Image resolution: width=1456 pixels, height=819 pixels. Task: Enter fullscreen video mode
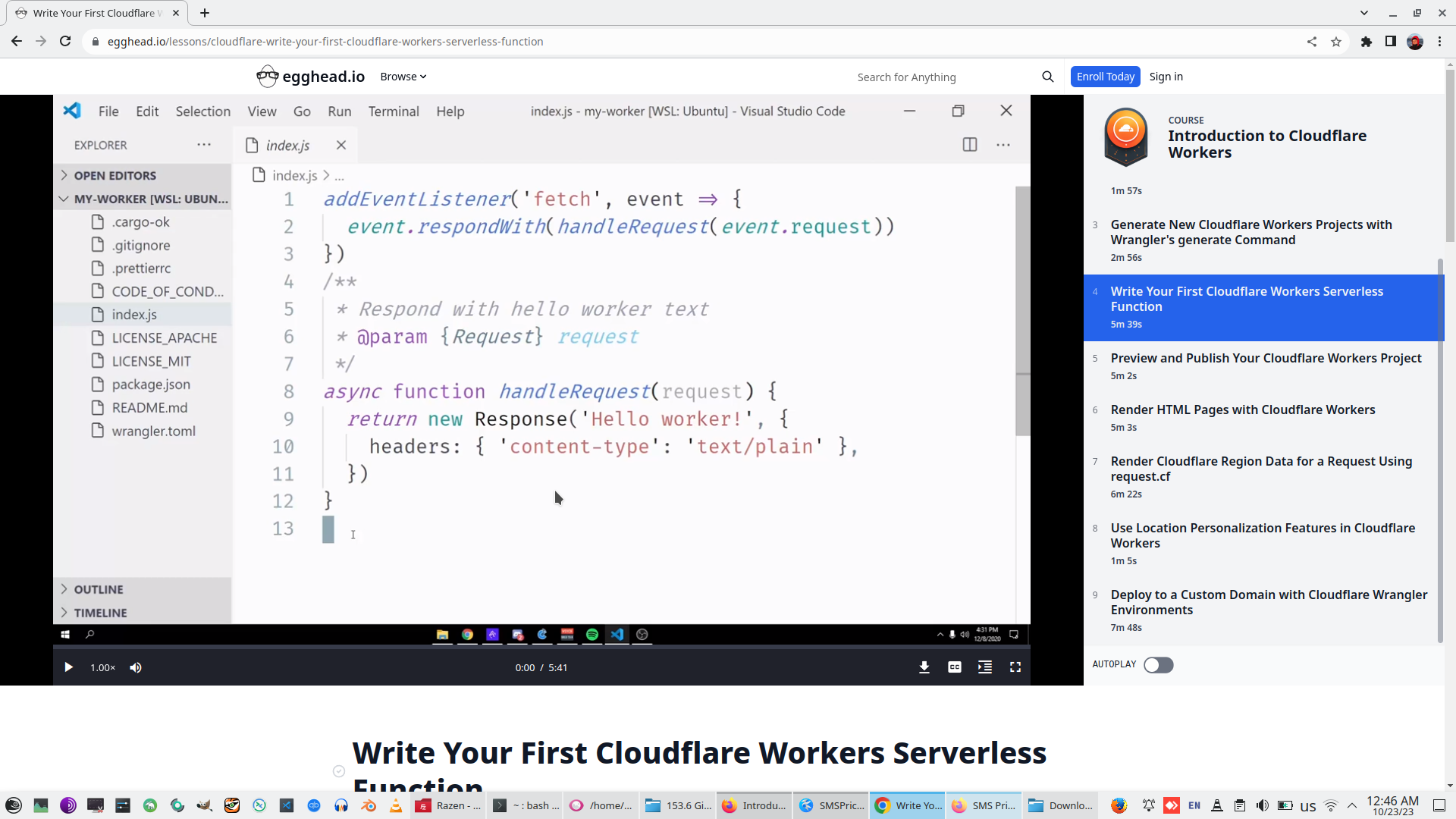(1015, 667)
